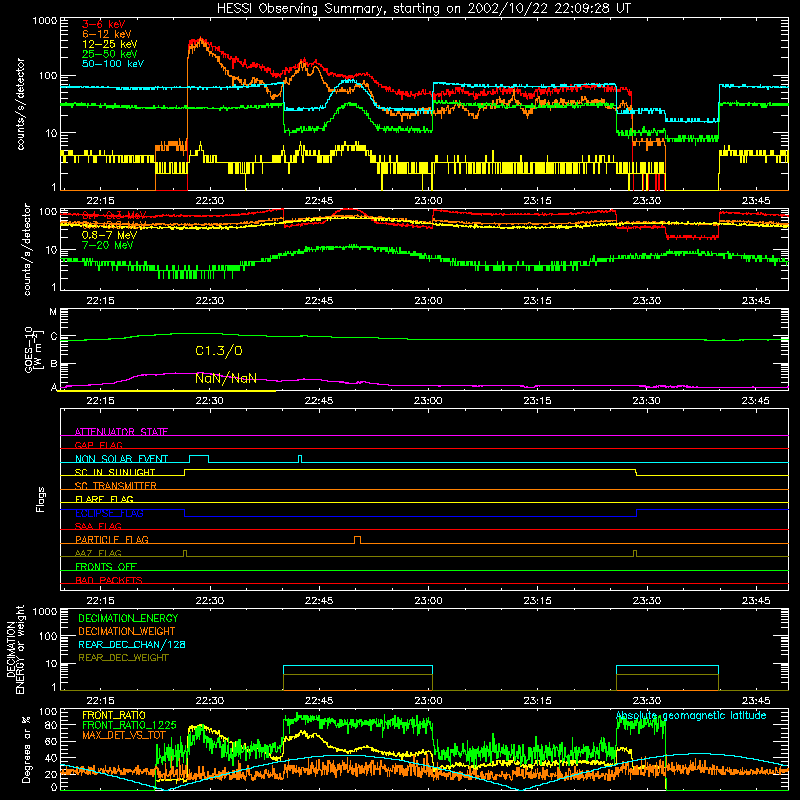The image size is (800, 800).
Task: Click the 'B' level tick label in GOES panel
Action: pos(53,364)
